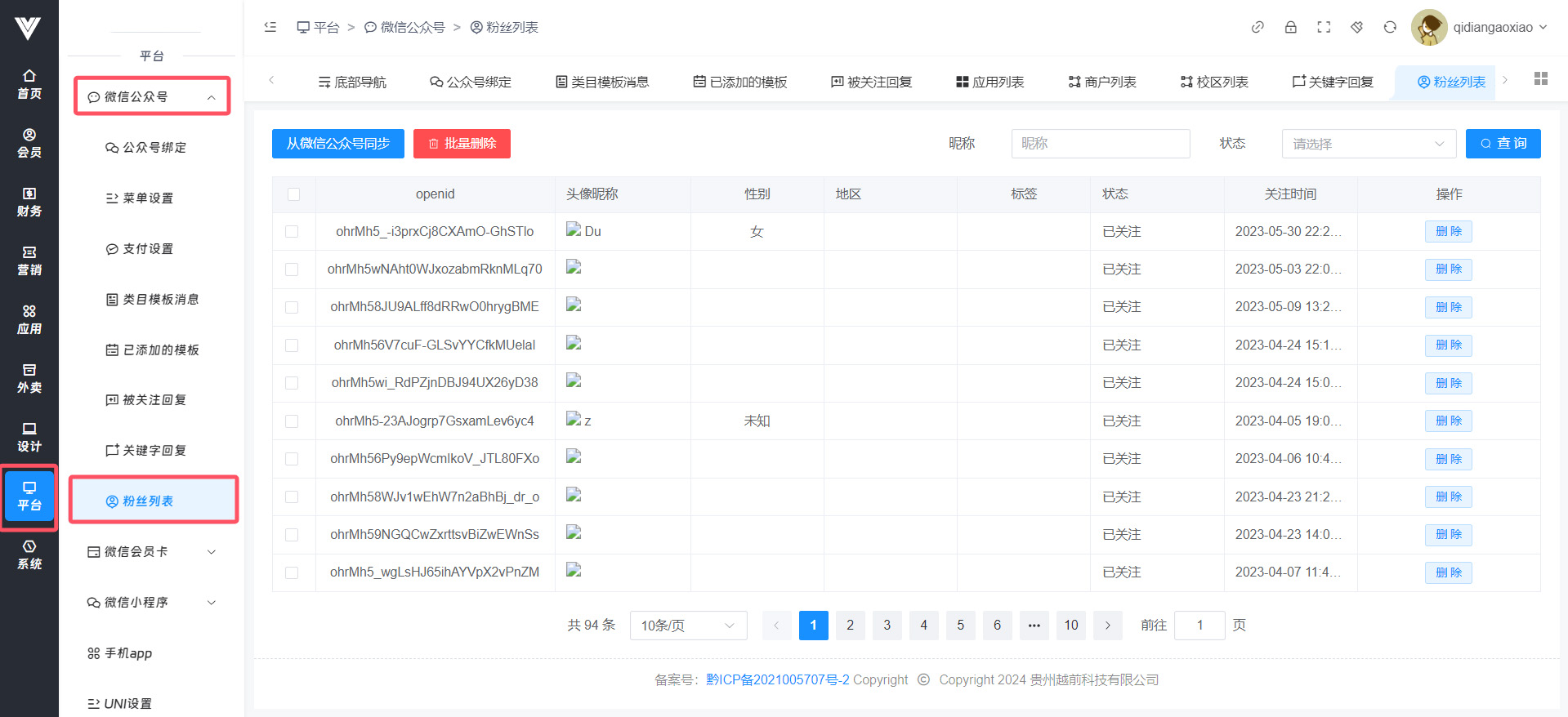This screenshot has width=1568, height=717.
Task: Click the refresh icon in top toolbar
Action: (1390, 27)
